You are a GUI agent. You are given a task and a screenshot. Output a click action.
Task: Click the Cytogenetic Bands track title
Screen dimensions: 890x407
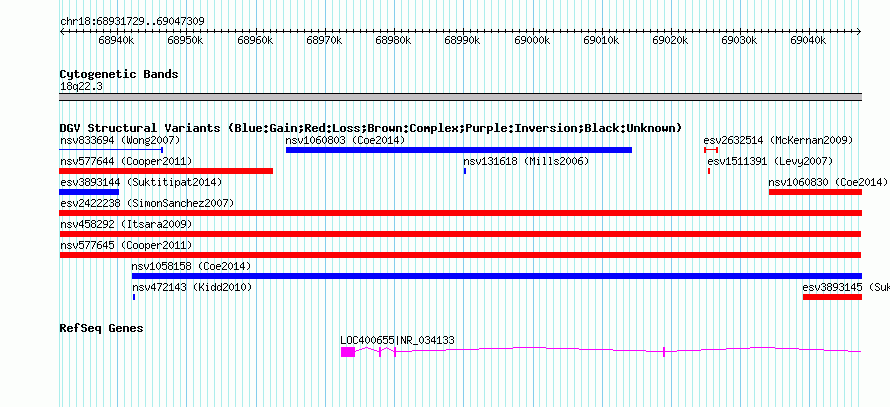point(119,74)
